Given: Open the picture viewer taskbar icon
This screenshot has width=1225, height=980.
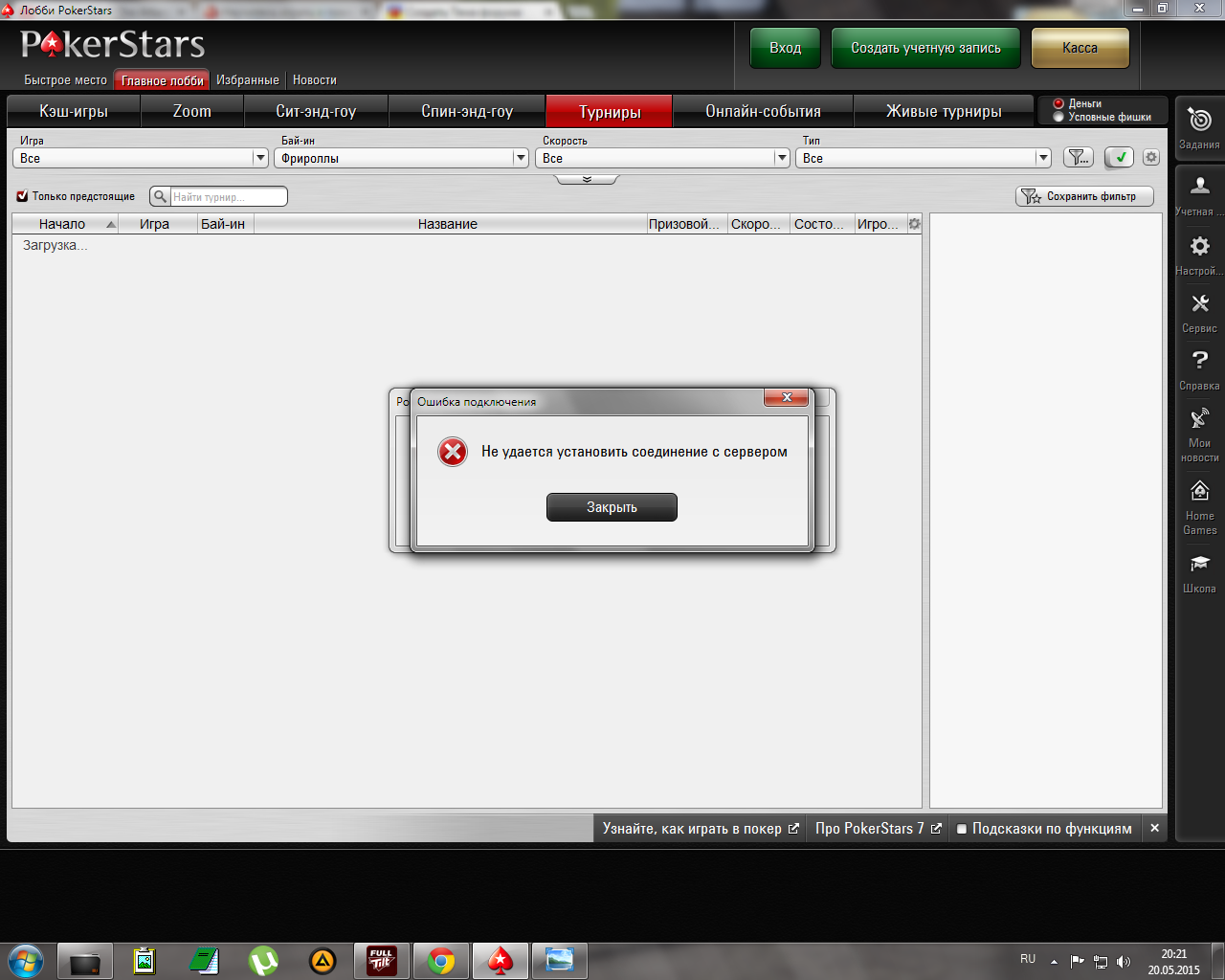Looking at the screenshot, I should pos(560,961).
